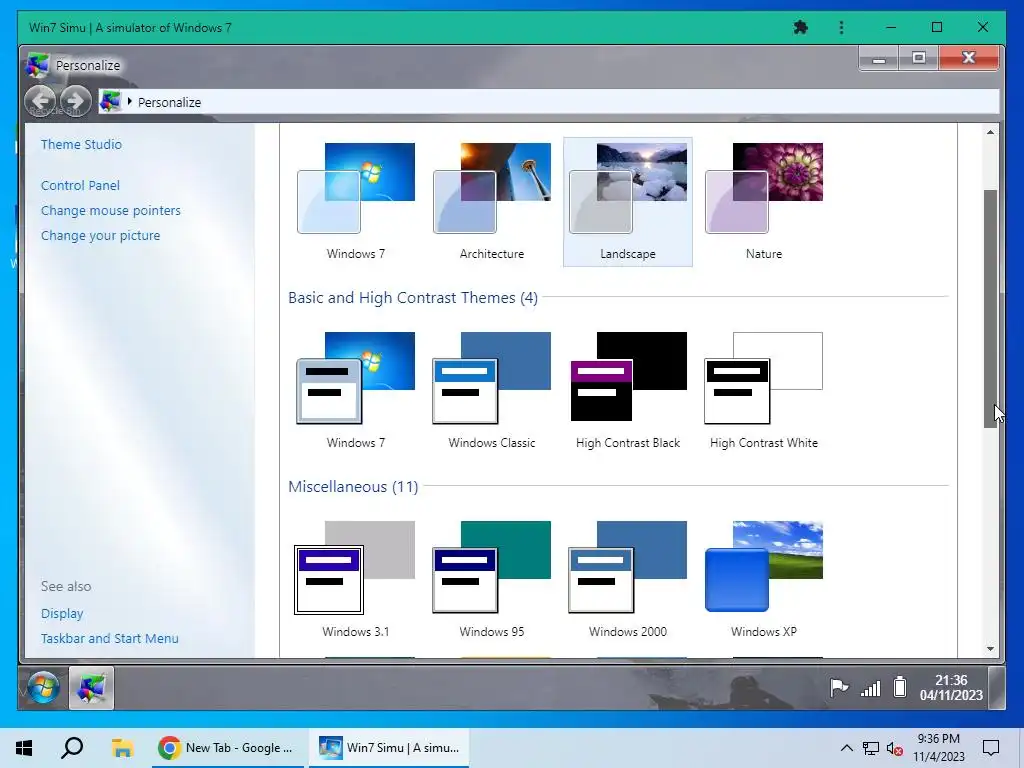
Task: Click Basic and High Contrast Themes heading
Action: point(413,298)
